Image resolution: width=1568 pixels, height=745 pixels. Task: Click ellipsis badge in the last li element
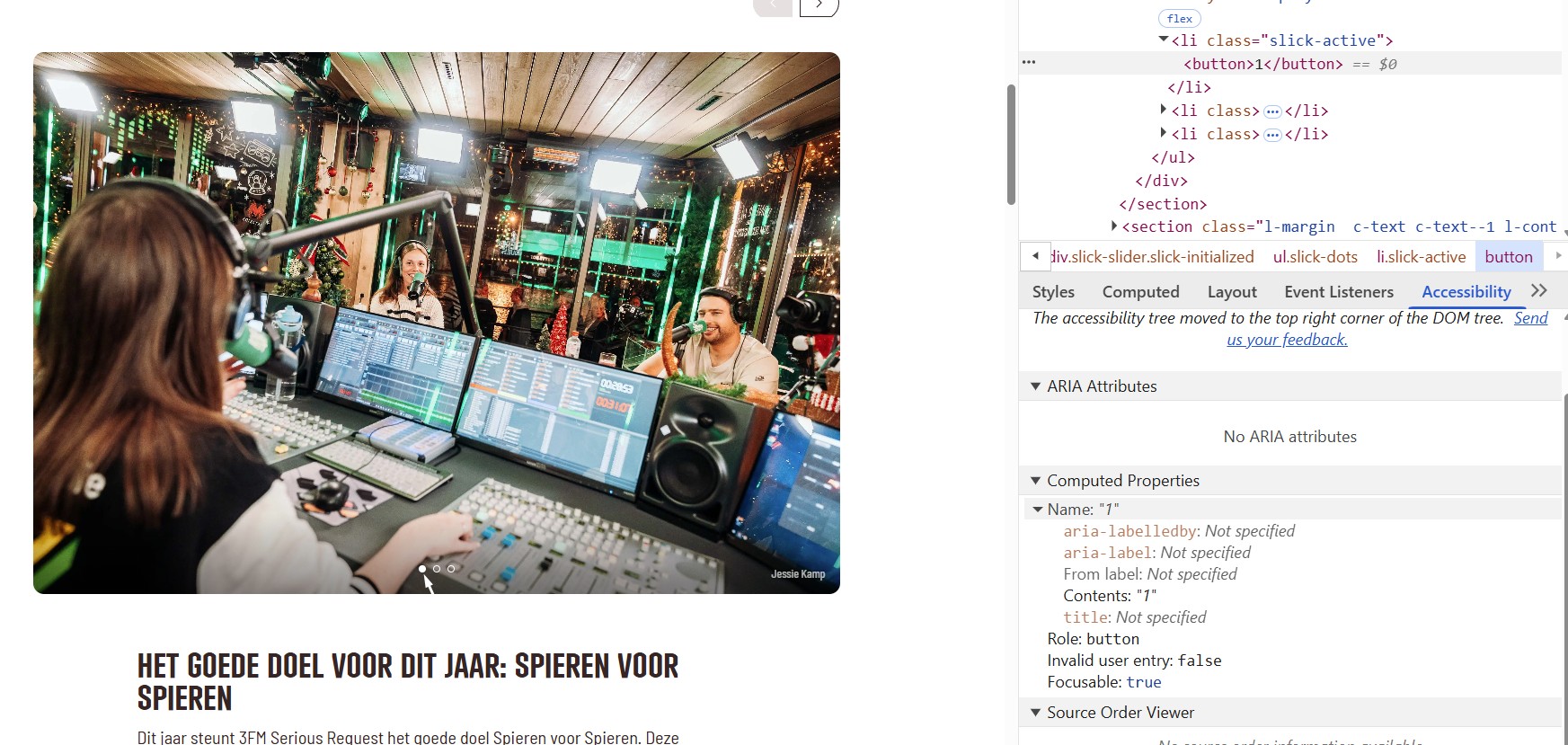(1271, 135)
